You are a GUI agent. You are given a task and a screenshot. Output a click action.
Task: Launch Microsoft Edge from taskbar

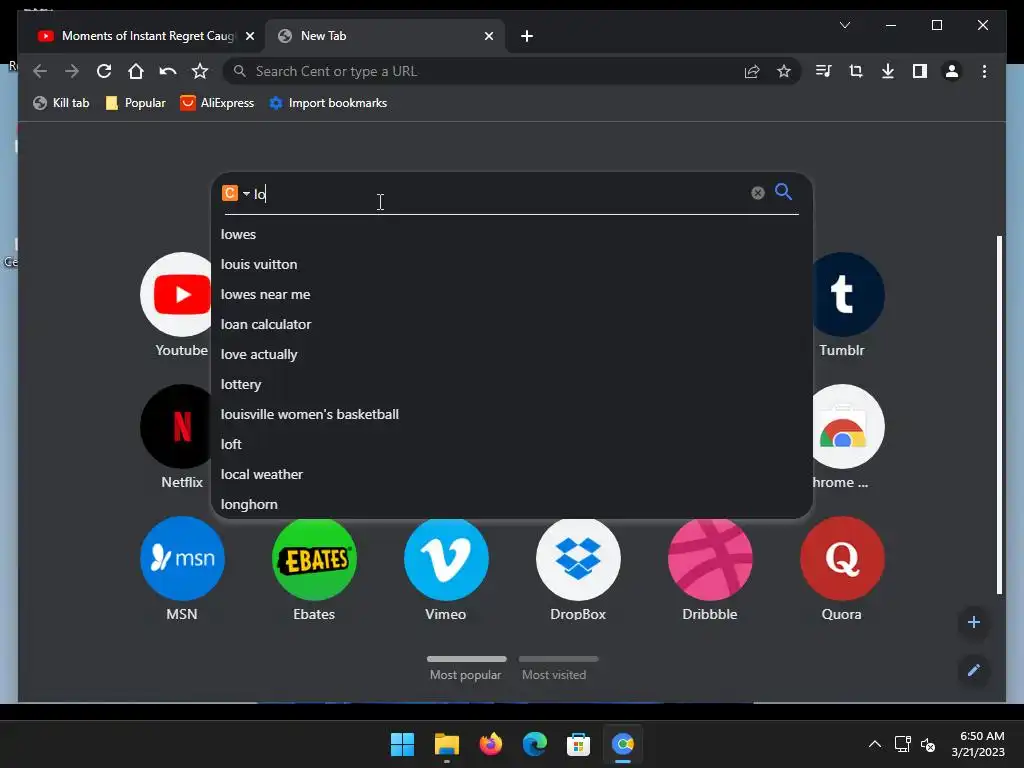coord(534,744)
